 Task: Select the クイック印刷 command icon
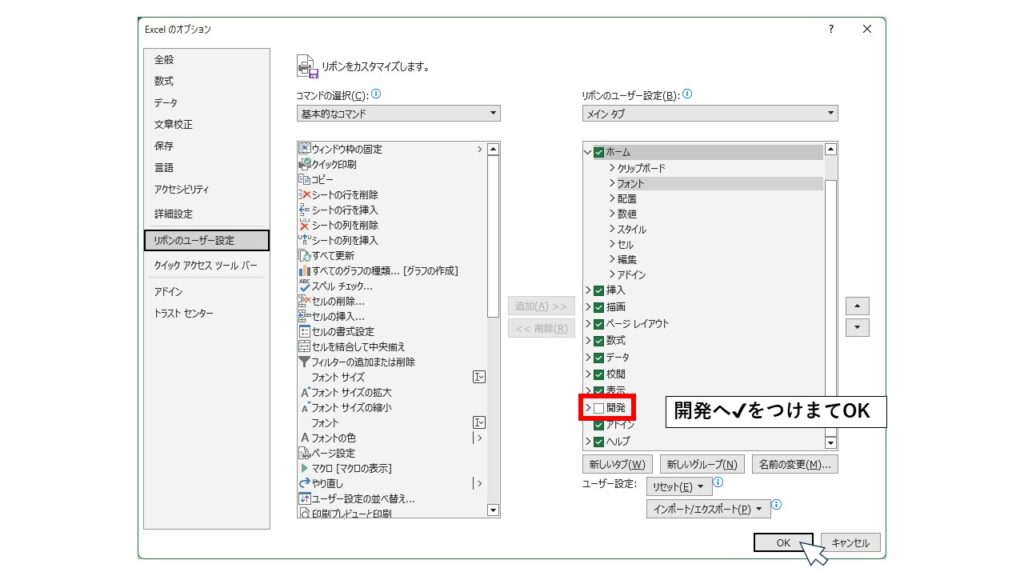coord(305,164)
